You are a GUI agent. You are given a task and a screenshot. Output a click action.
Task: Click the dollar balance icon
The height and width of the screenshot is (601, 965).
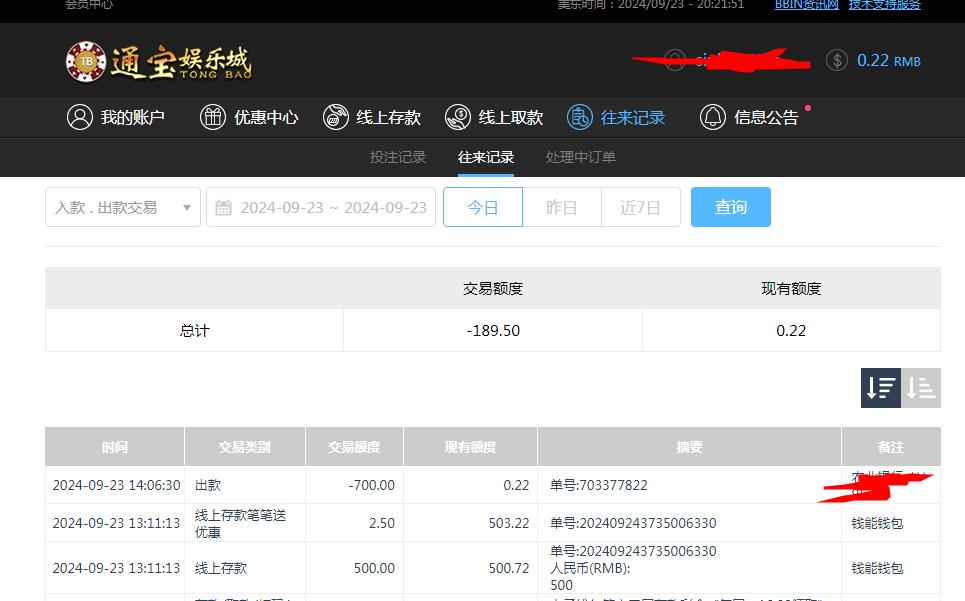pos(836,60)
